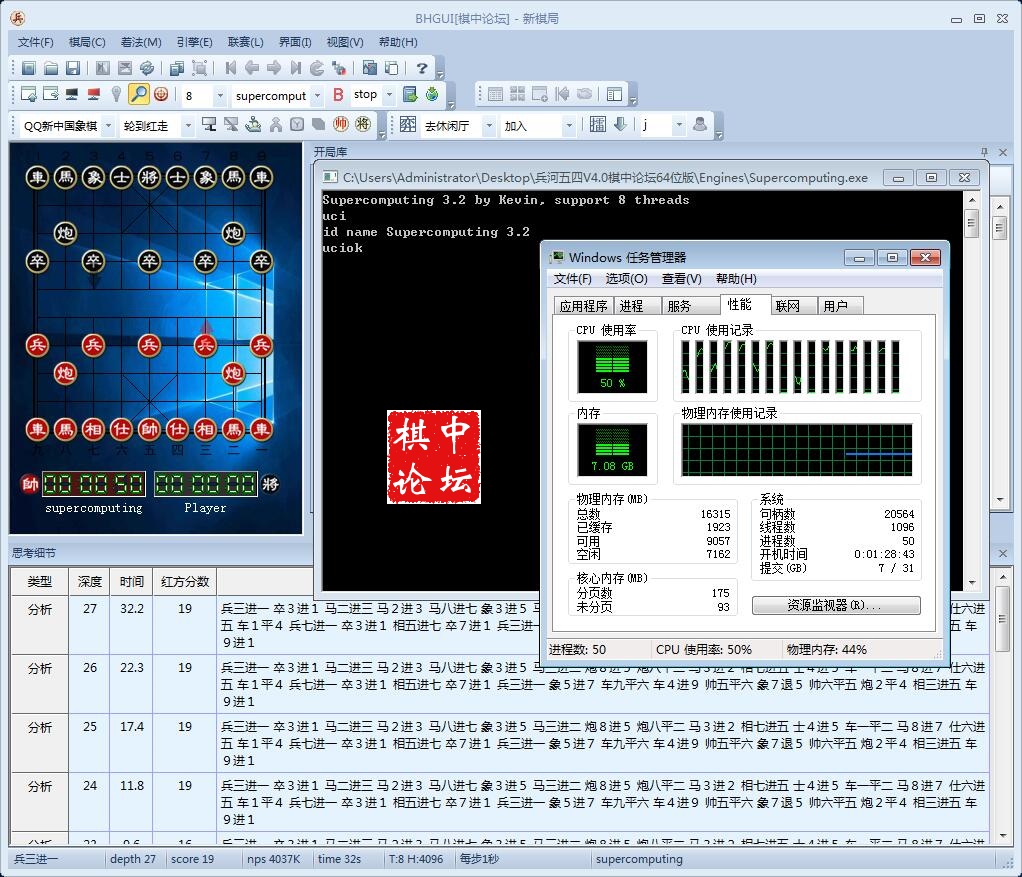Click the console window vertical scrollbar thumb
1022x877 pixels.
click(x=971, y=223)
